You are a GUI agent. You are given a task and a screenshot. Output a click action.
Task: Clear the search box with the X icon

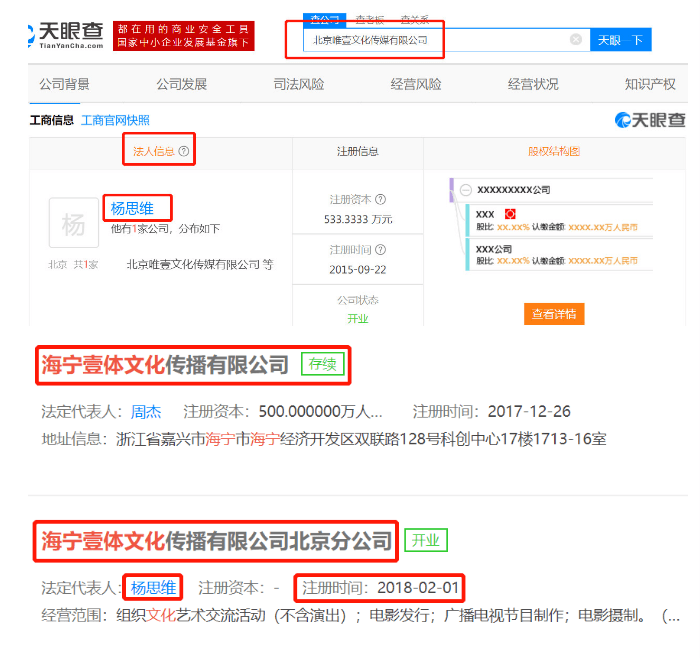click(x=576, y=40)
